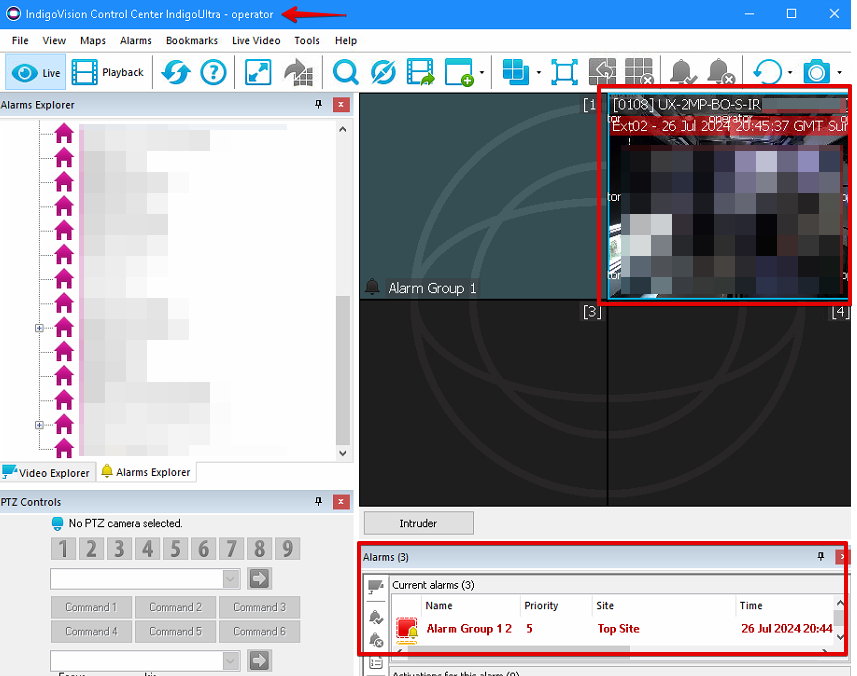Click the gray grid with arrow icon
Image resolution: width=857 pixels, height=676 pixels.
(x=602, y=72)
